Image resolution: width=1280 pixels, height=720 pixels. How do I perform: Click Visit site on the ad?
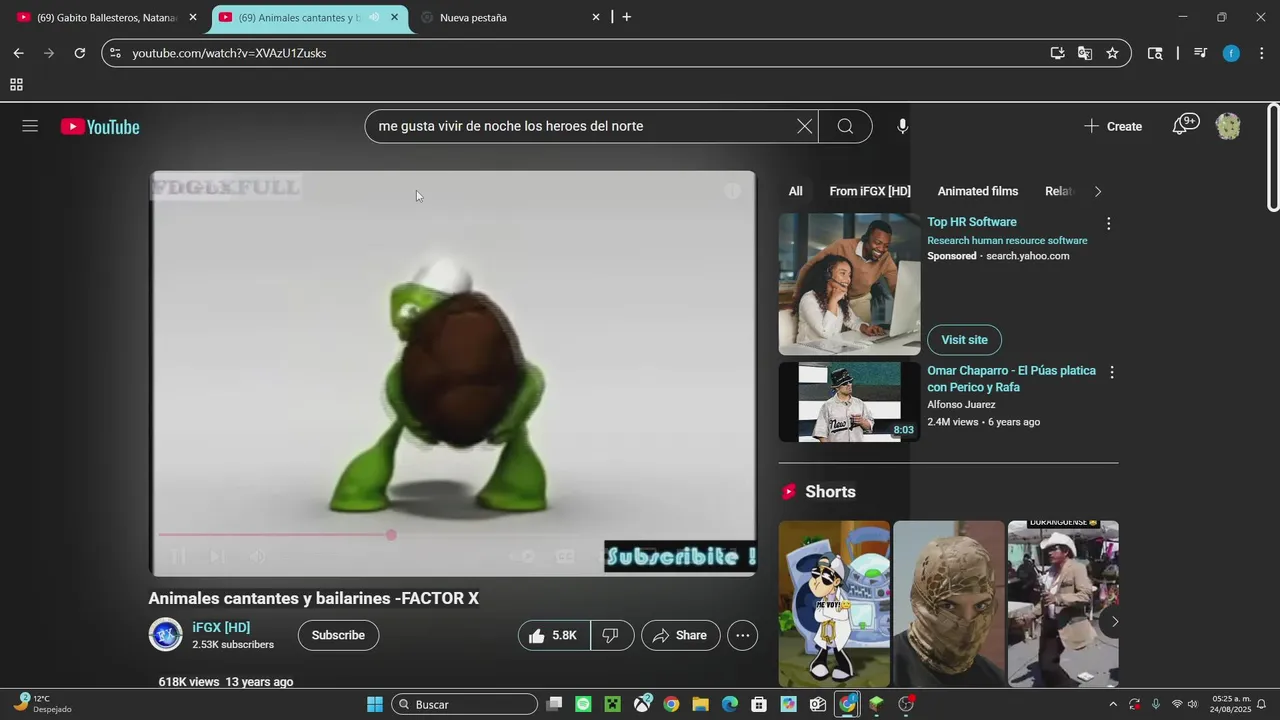pos(964,340)
